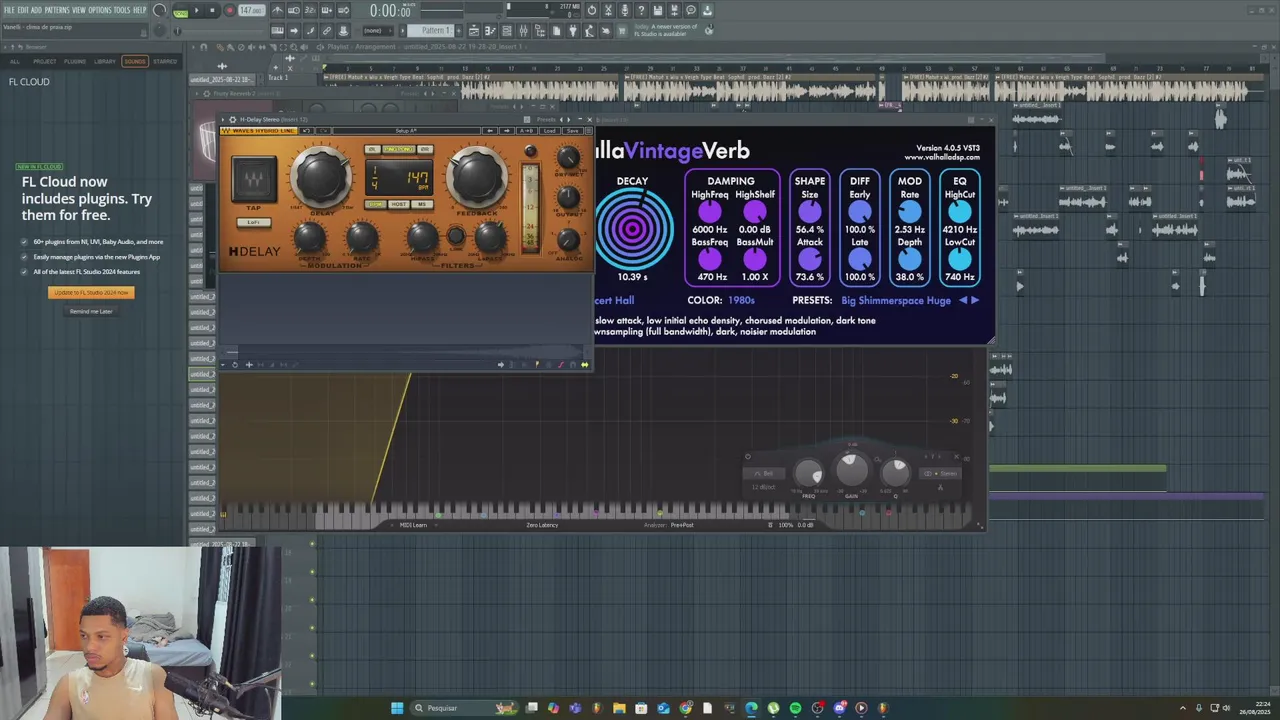Click the HIPASS filter knob in H-Delay
The height and width of the screenshot is (720, 1280).
(x=421, y=238)
